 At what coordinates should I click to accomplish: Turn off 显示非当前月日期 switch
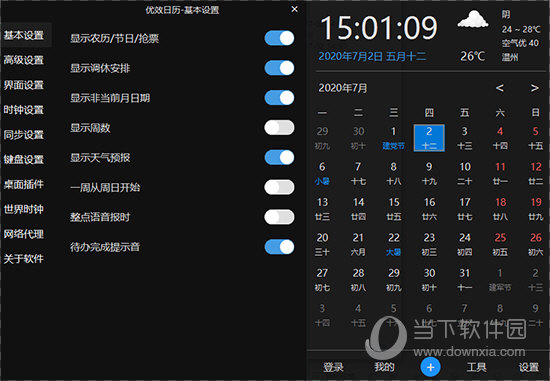click(279, 98)
